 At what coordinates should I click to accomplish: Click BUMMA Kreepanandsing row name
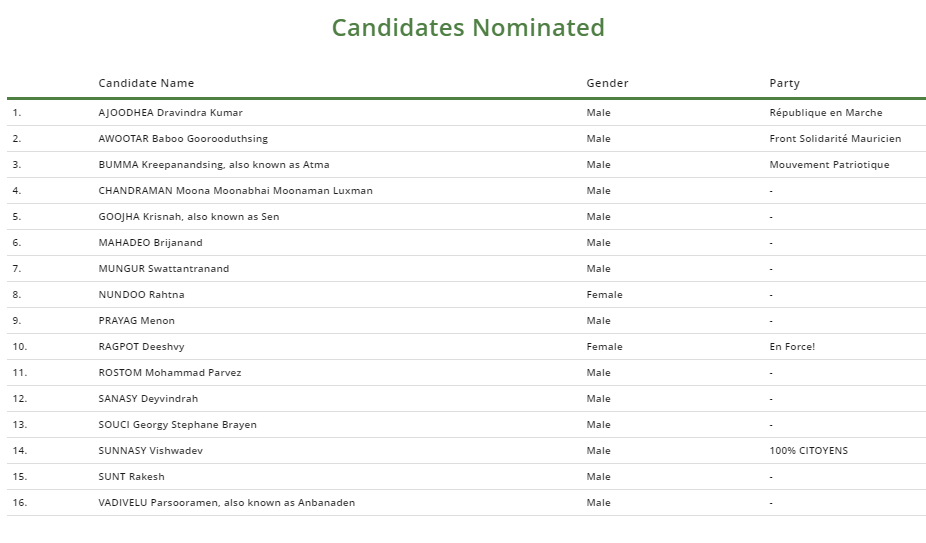(213, 165)
